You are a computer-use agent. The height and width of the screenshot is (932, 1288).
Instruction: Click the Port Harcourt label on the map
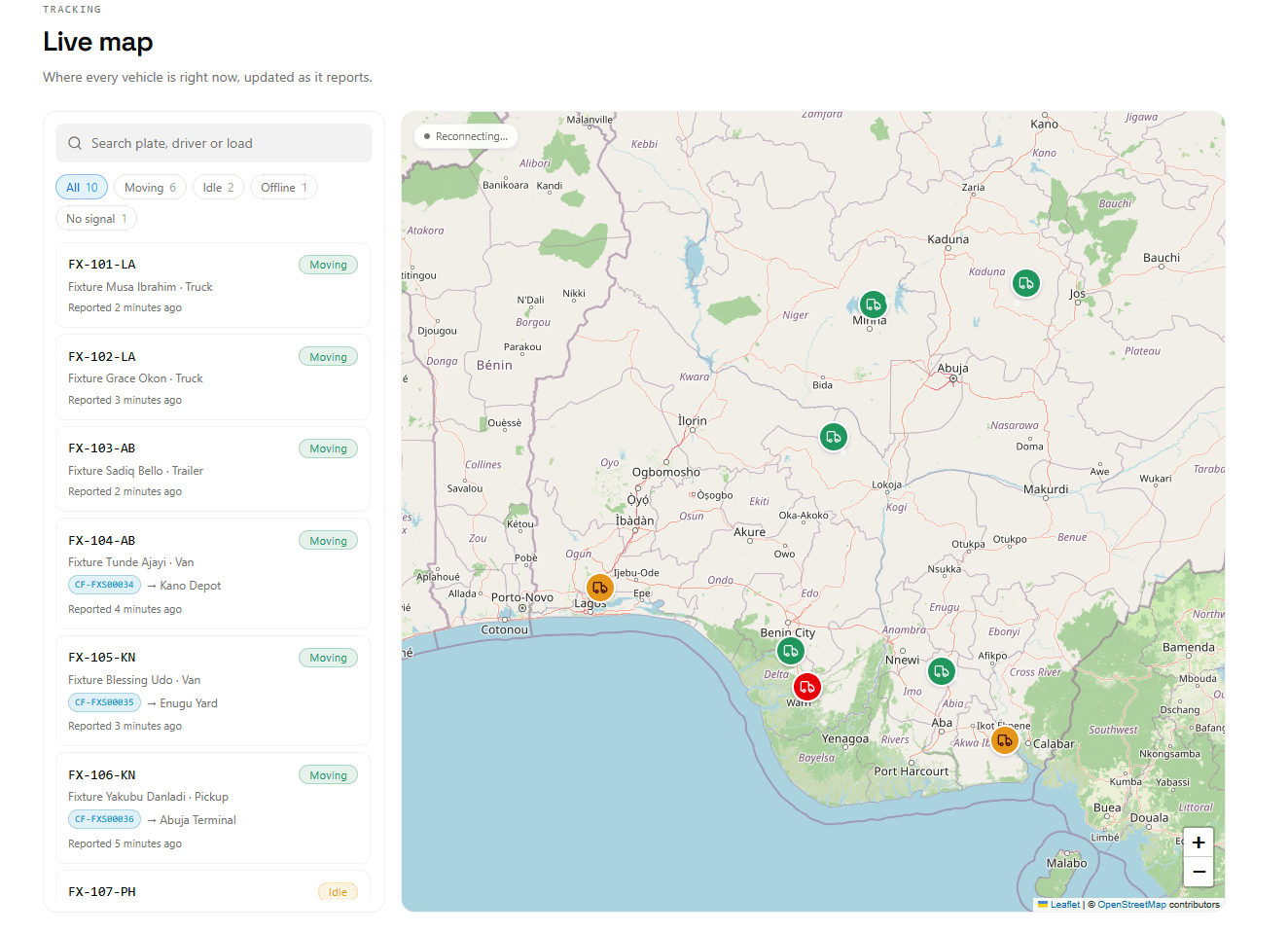pos(911,771)
